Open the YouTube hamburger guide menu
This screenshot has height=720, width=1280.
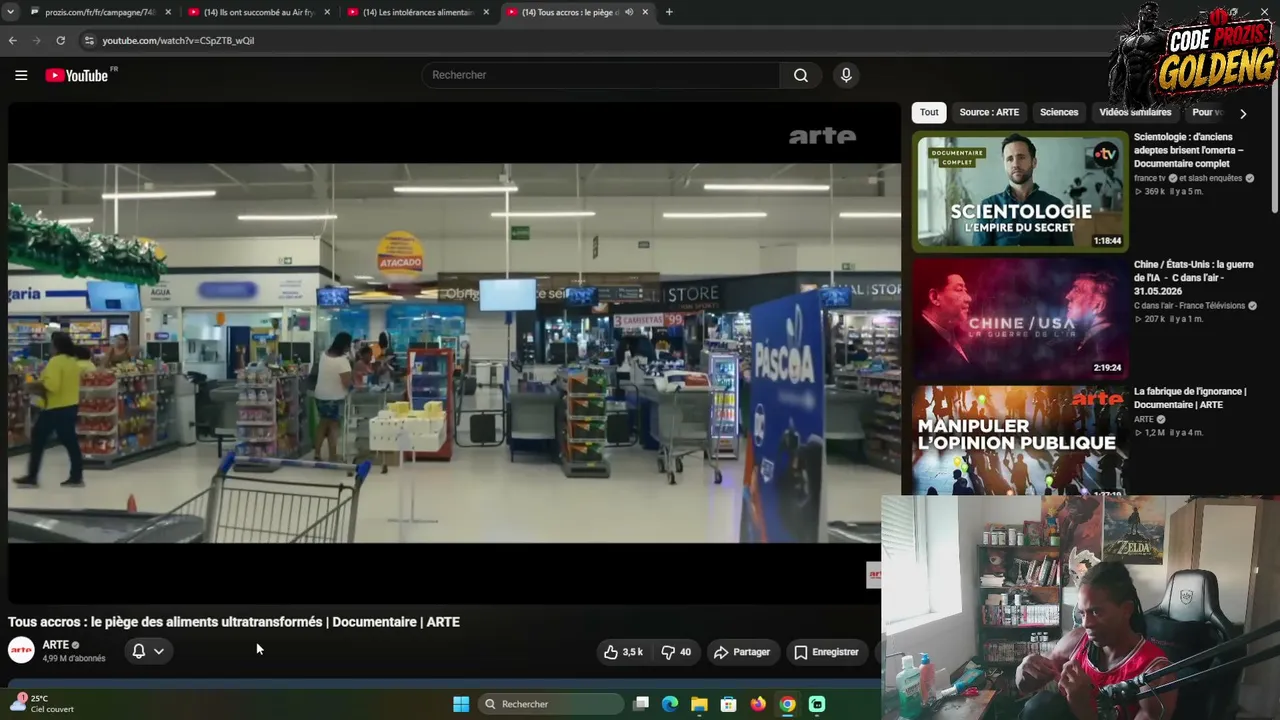point(21,75)
